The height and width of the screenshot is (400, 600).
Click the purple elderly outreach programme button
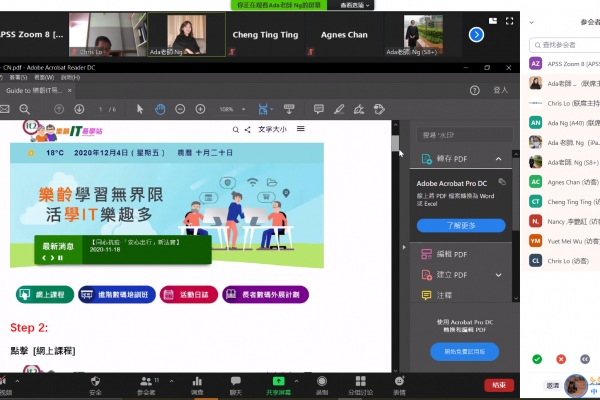[266, 294]
